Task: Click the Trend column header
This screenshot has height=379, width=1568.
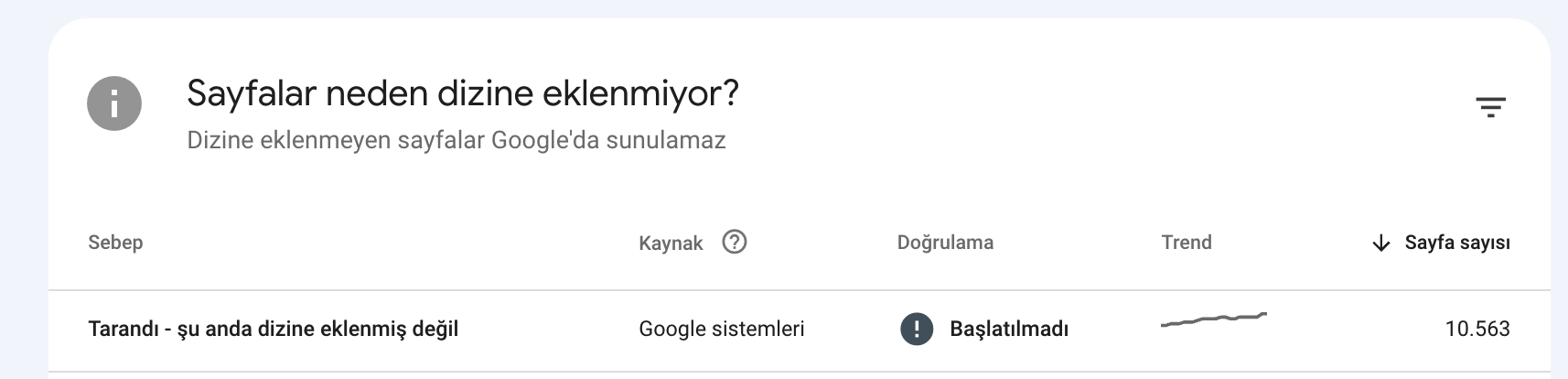Action: [x=1187, y=243]
